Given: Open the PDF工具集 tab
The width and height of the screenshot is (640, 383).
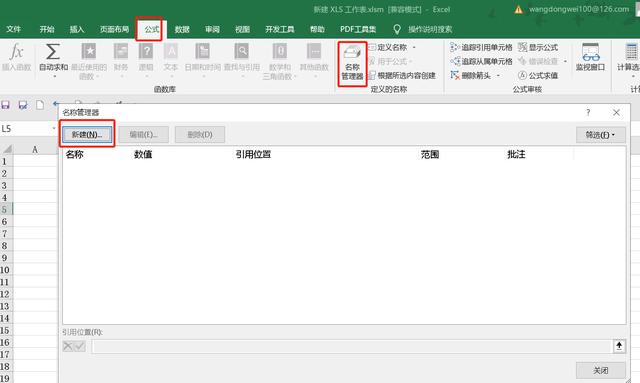Looking at the screenshot, I should (358, 29).
